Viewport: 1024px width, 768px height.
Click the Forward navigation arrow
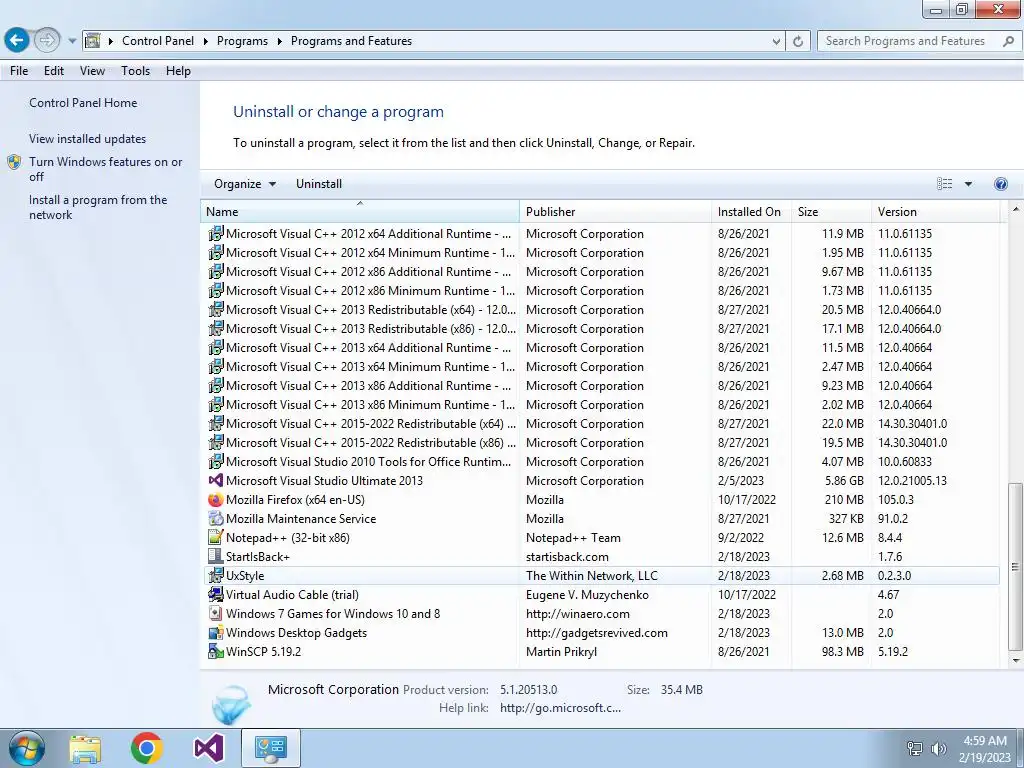pyautogui.click(x=46, y=40)
